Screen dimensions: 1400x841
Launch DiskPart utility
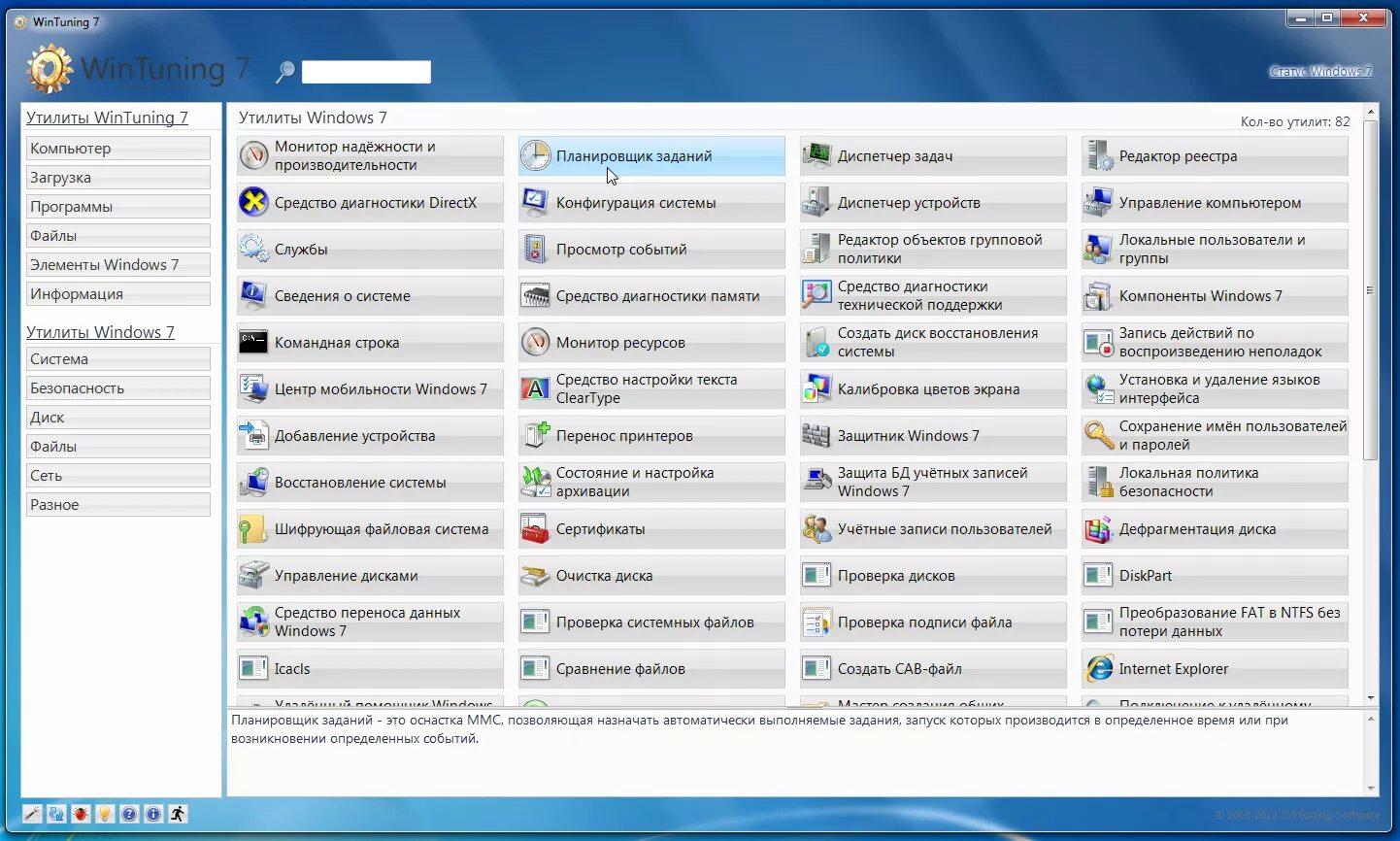1215,575
